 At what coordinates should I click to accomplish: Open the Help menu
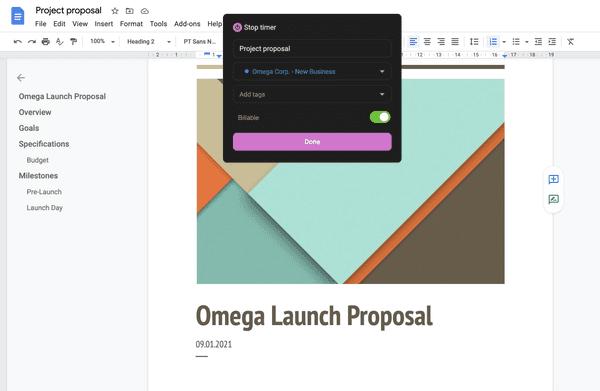tap(214, 24)
